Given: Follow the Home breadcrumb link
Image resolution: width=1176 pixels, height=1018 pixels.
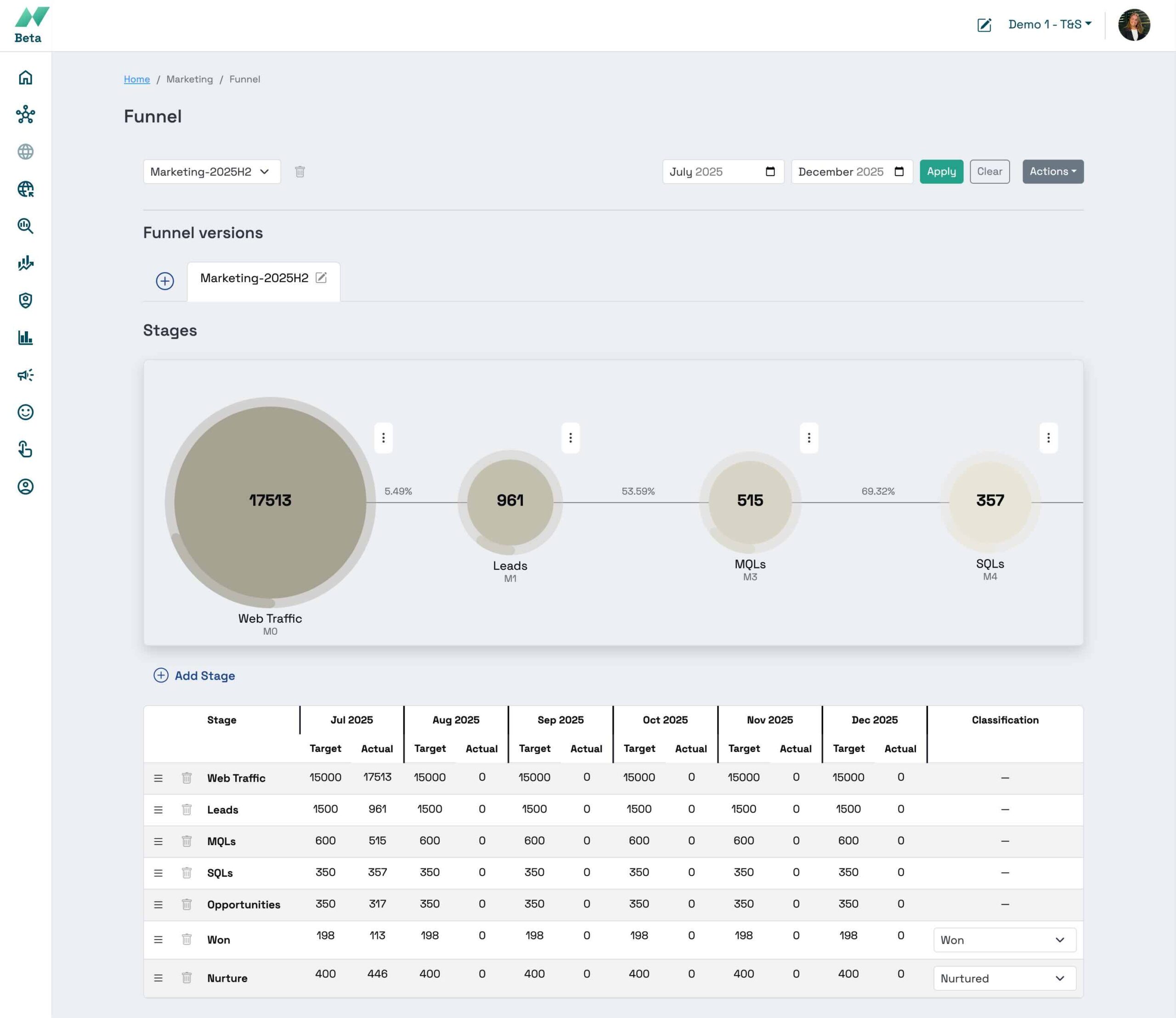Looking at the screenshot, I should 137,79.
